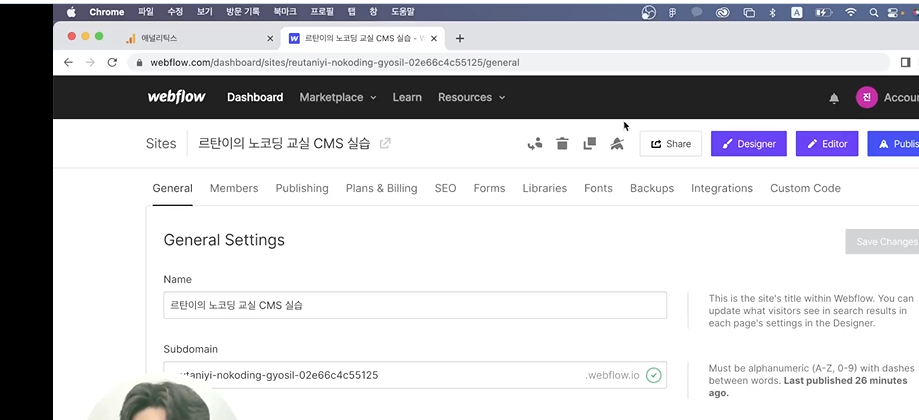The height and width of the screenshot is (420, 919).
Task: Switch to the Publishing tab
Action: click(302, 188)
